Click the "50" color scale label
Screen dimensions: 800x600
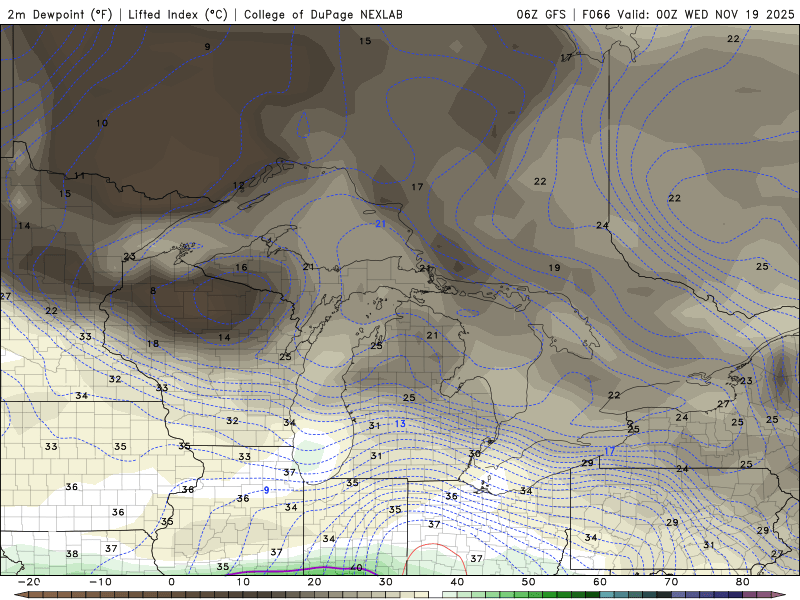click(529, 582)
